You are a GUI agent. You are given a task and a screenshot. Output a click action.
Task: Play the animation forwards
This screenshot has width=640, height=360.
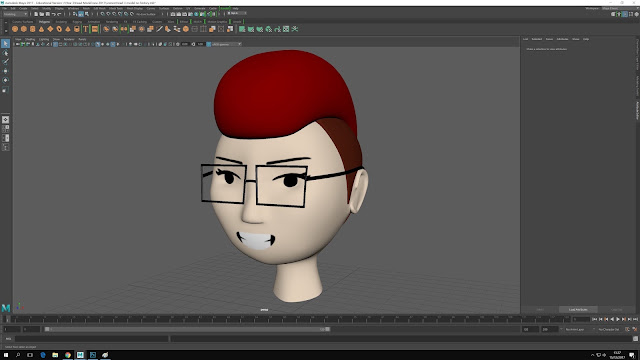(618, 319)
